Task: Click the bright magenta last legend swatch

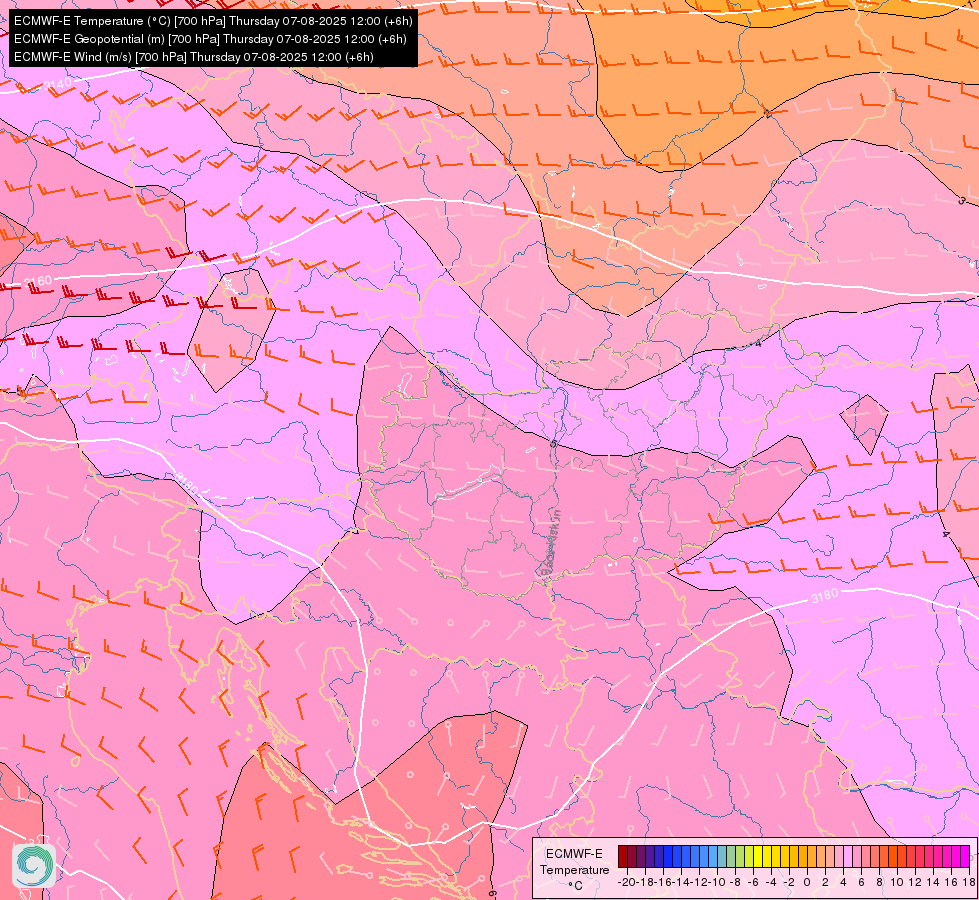Action: tap(965, 856)
